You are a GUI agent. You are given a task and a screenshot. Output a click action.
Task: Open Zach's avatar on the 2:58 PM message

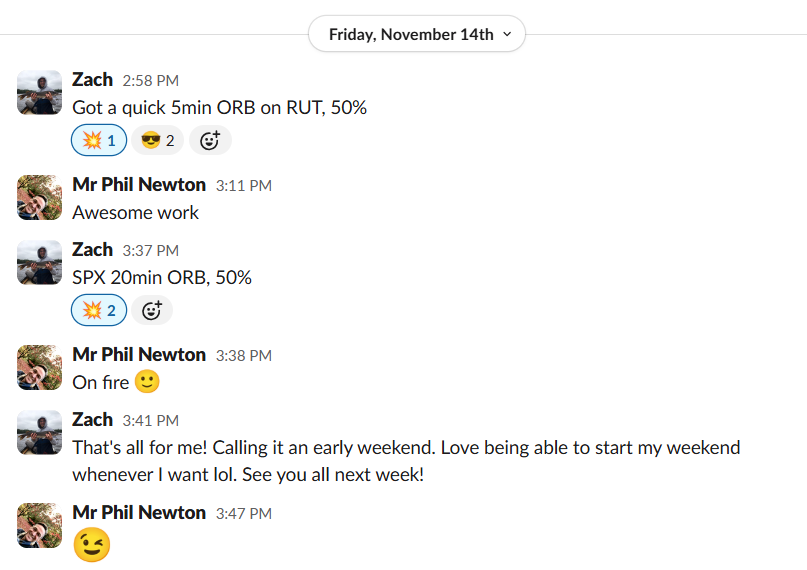pyautogui.click(x=40, y=92)
